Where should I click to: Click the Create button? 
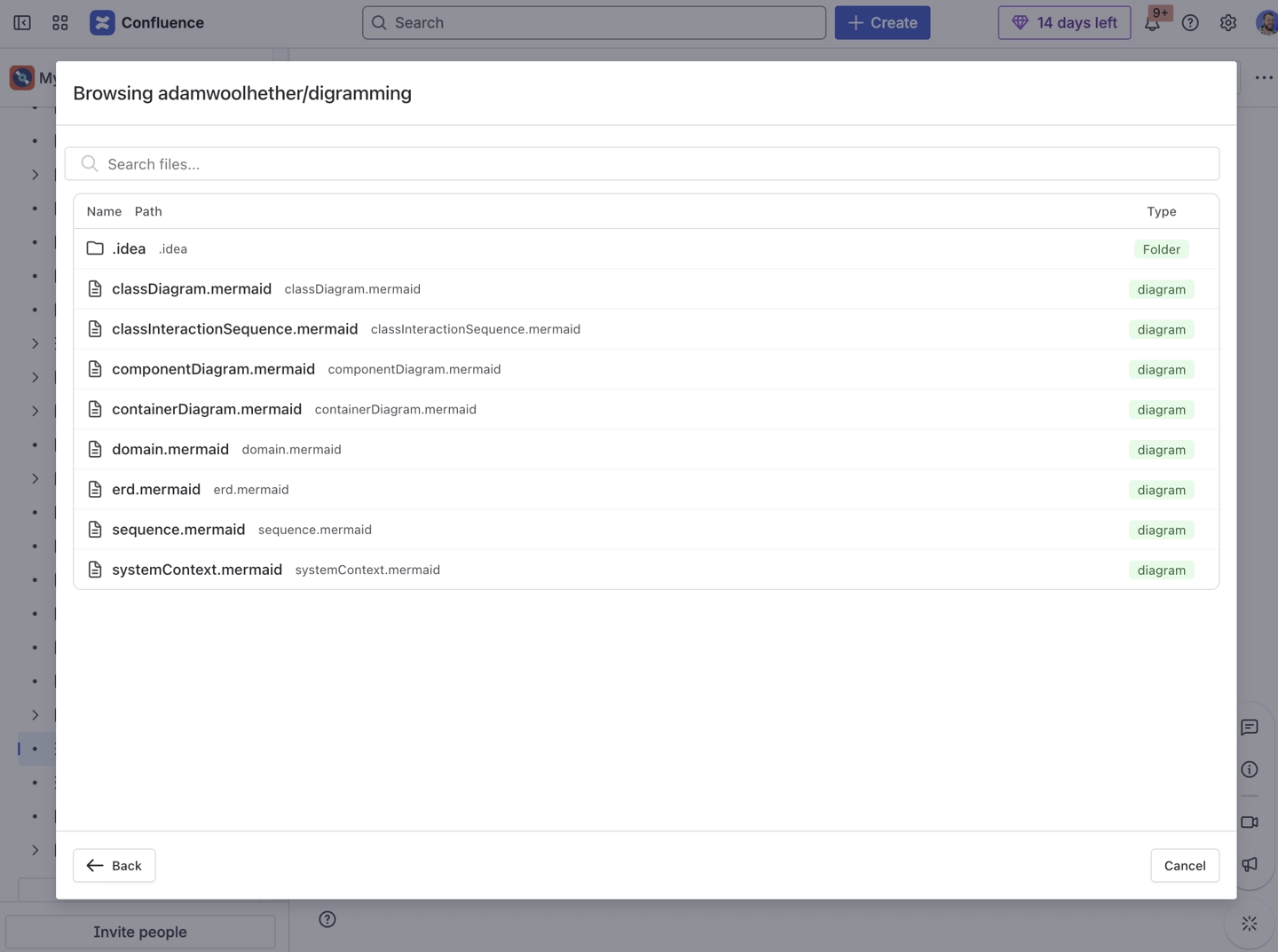click(x=882, y=22)
